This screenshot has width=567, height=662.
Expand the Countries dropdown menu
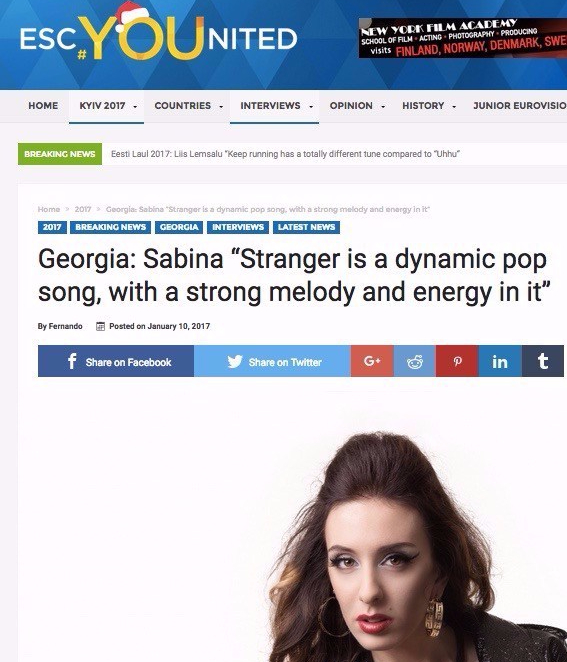coord(187,106)
